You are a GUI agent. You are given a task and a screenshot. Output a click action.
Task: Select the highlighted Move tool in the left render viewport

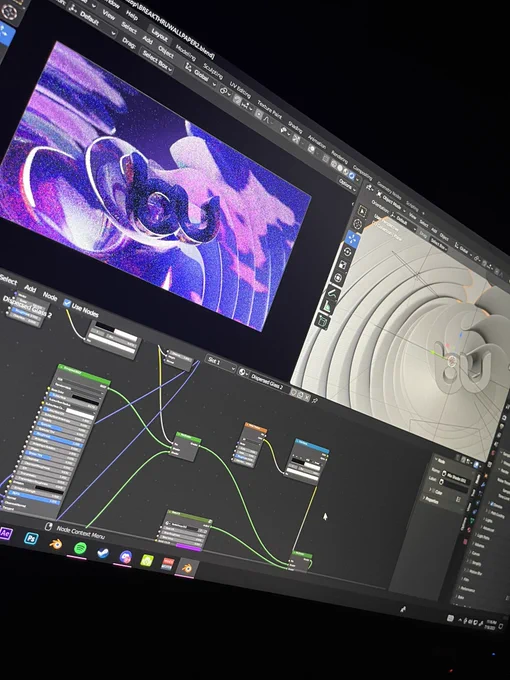[x=6, y=33]
